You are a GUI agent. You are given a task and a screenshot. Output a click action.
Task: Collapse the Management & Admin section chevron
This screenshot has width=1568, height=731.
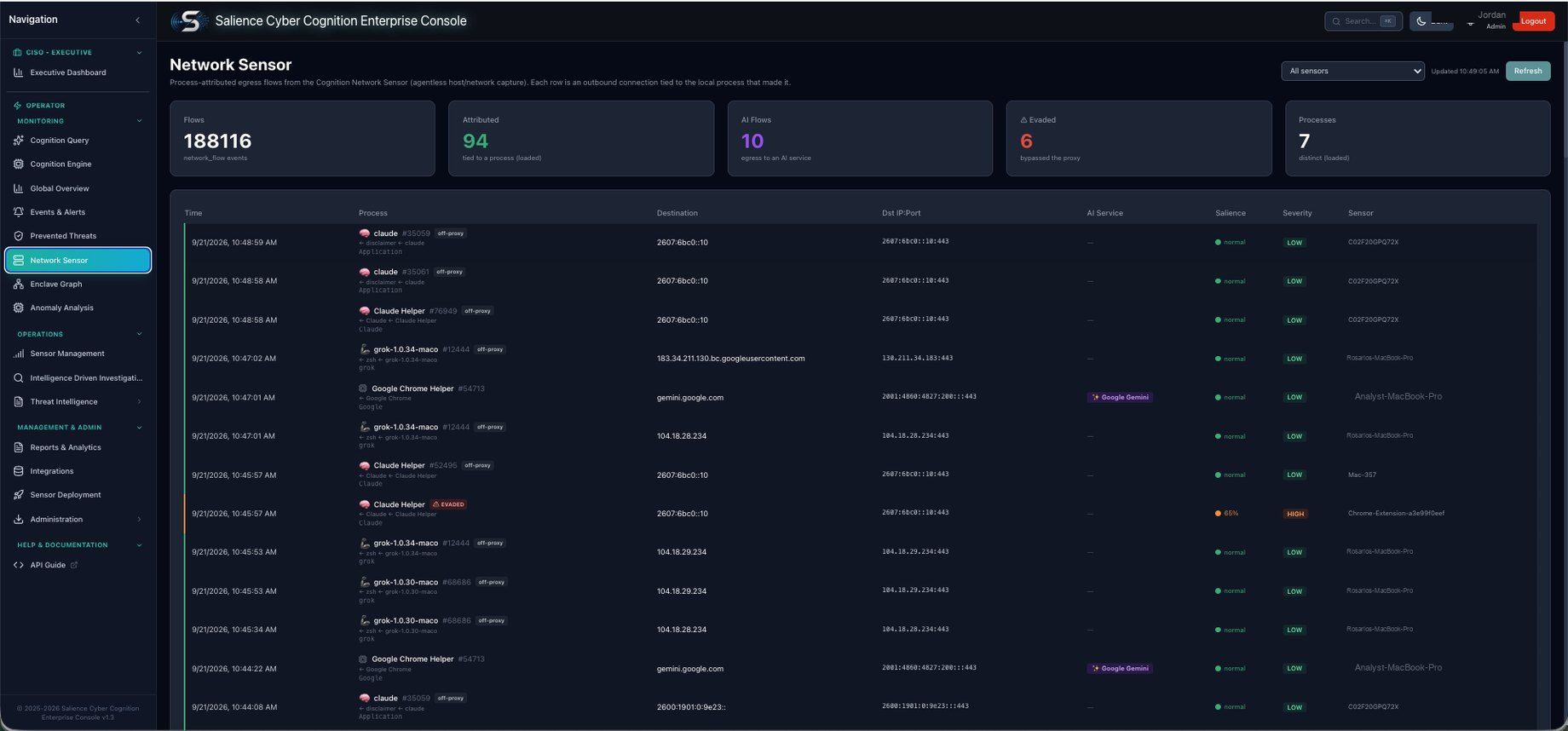point(139,428)
